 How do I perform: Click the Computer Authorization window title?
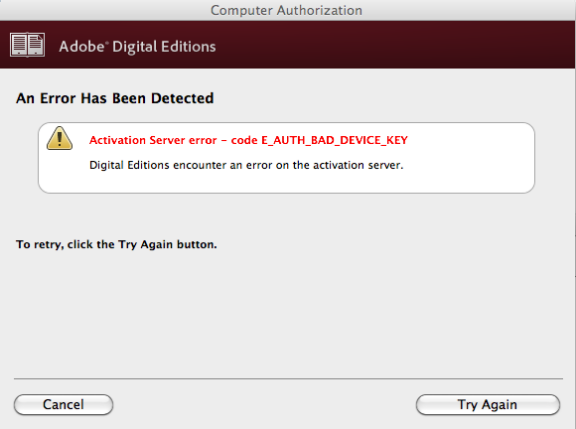pos(287,10)
